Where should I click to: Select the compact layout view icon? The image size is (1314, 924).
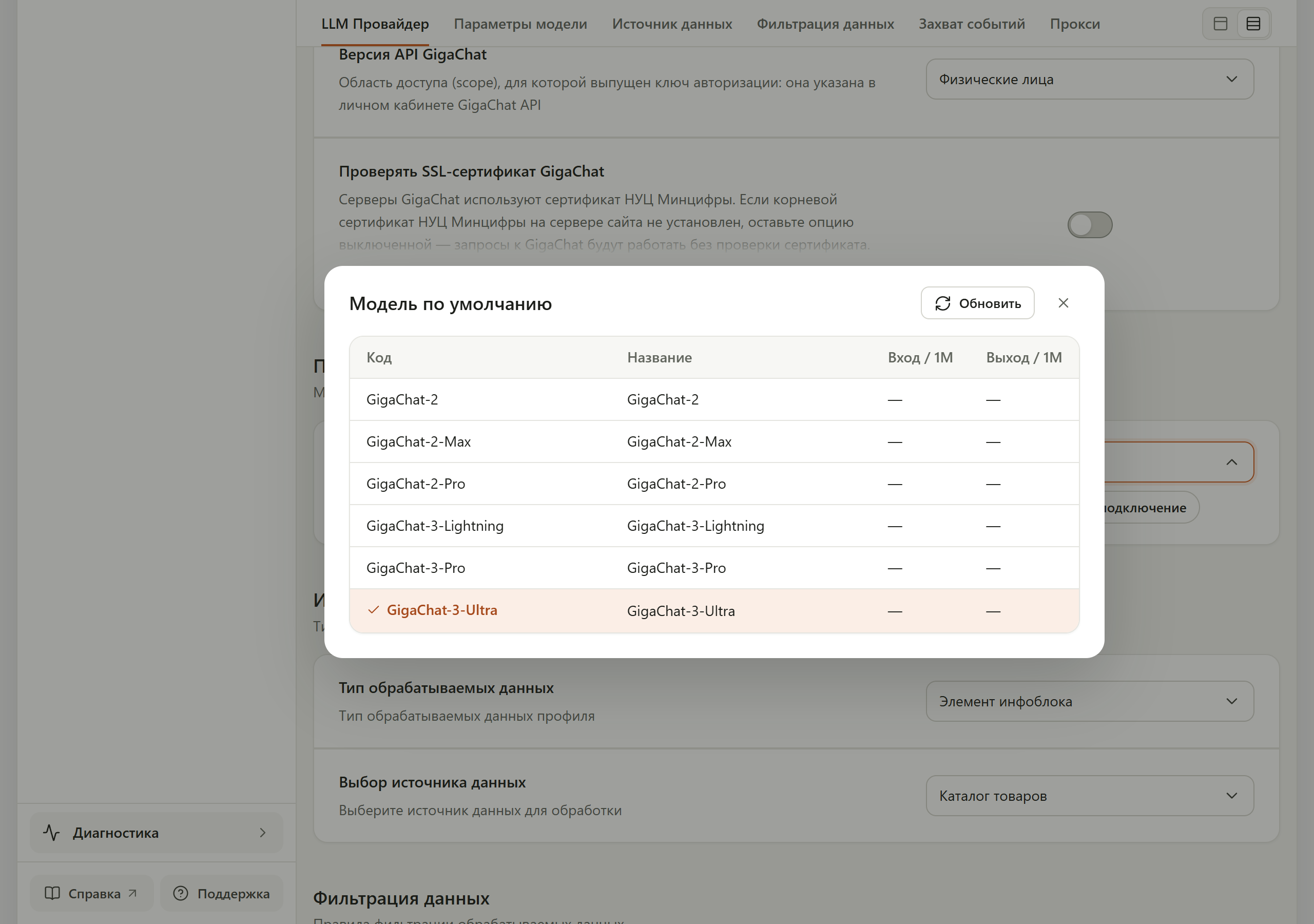(x=1220, y=24)
